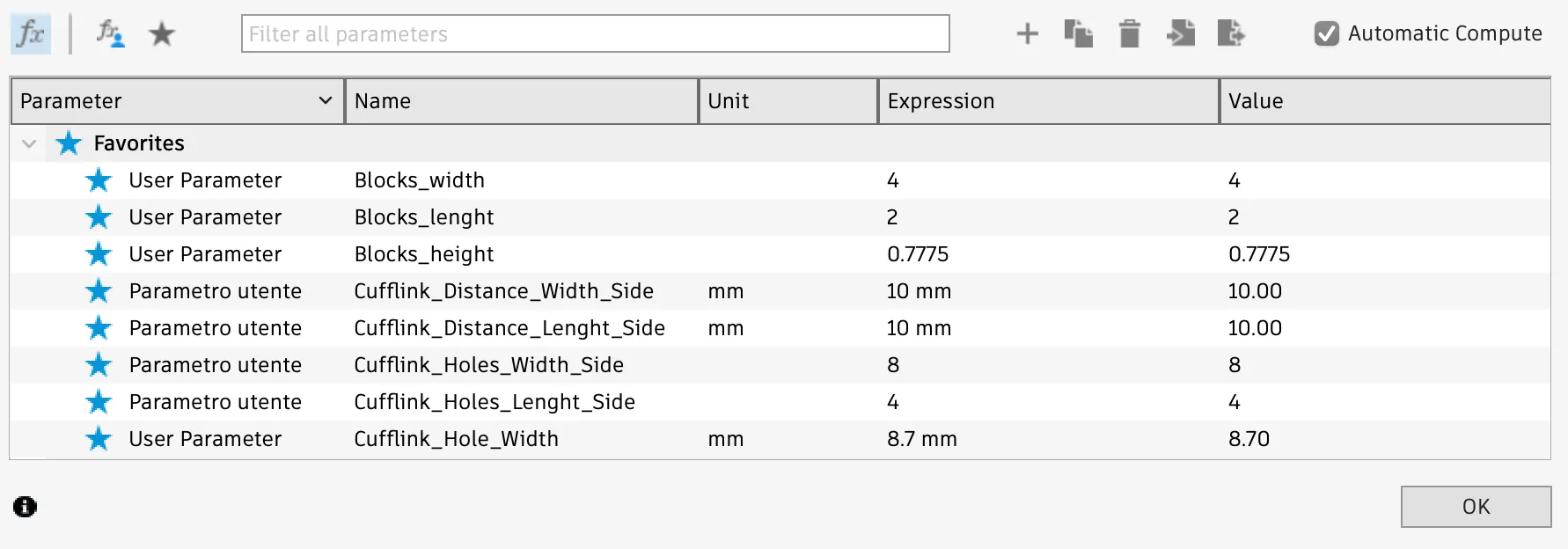
Task: Add a new parameter with plus icon
Action: click(x=1027, y=34)
